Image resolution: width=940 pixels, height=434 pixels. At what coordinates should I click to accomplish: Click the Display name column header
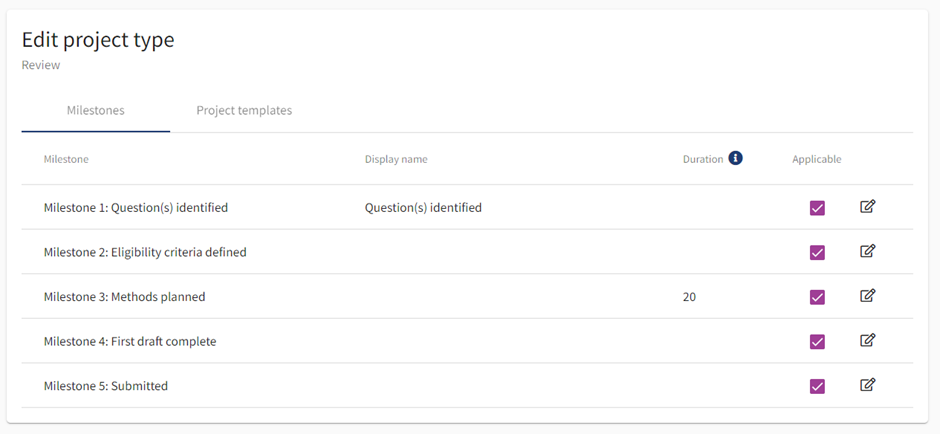pos(396,159)
